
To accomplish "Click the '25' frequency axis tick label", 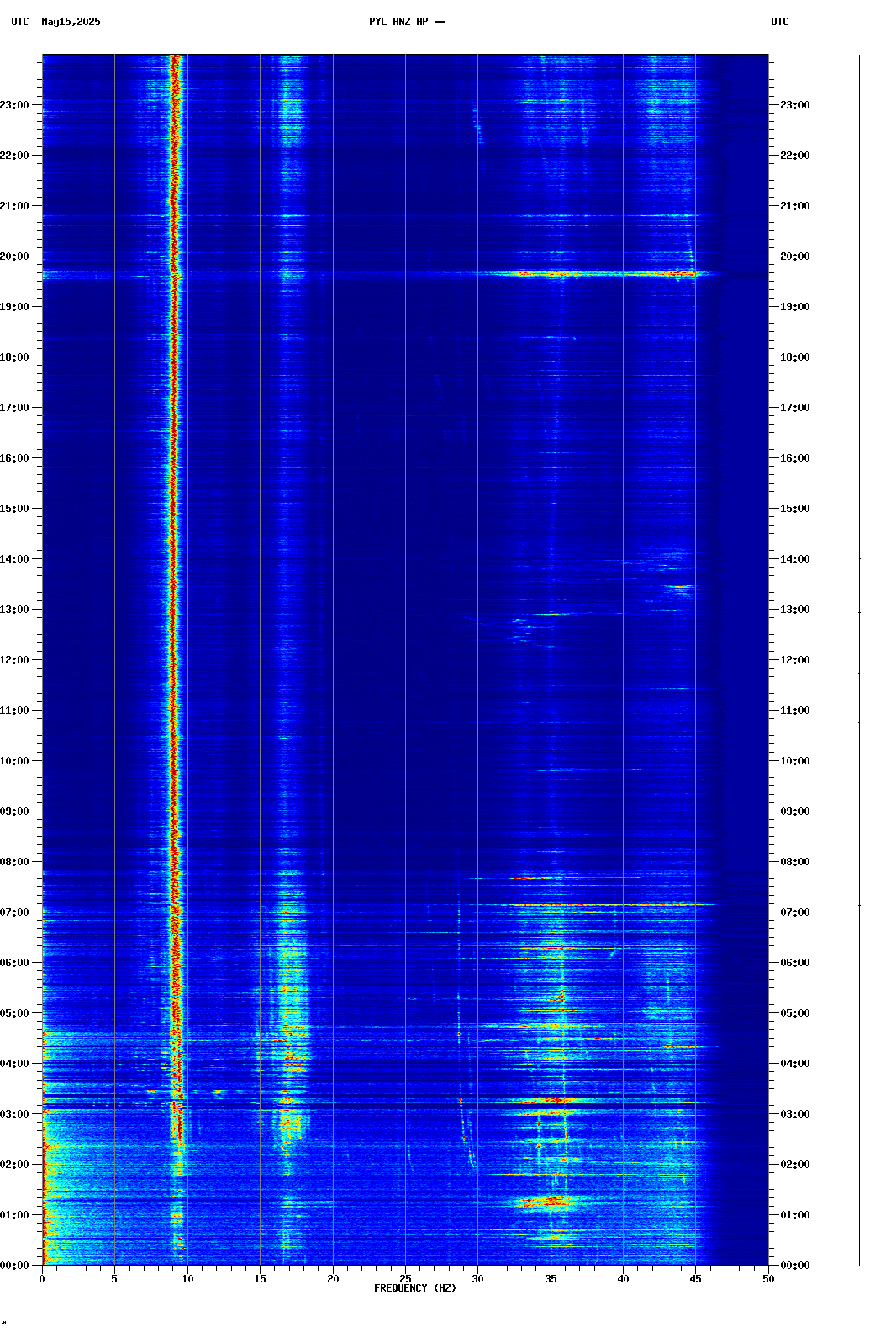I will (405, 1279).
